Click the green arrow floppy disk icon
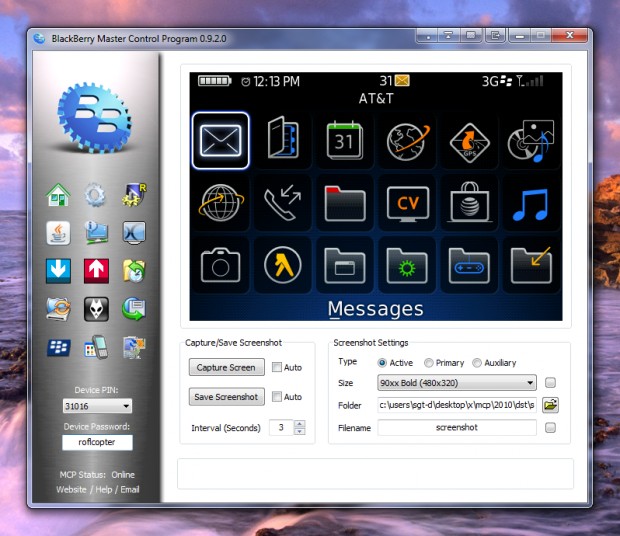This screenshot has width=620, height=536. pos(134,309)
